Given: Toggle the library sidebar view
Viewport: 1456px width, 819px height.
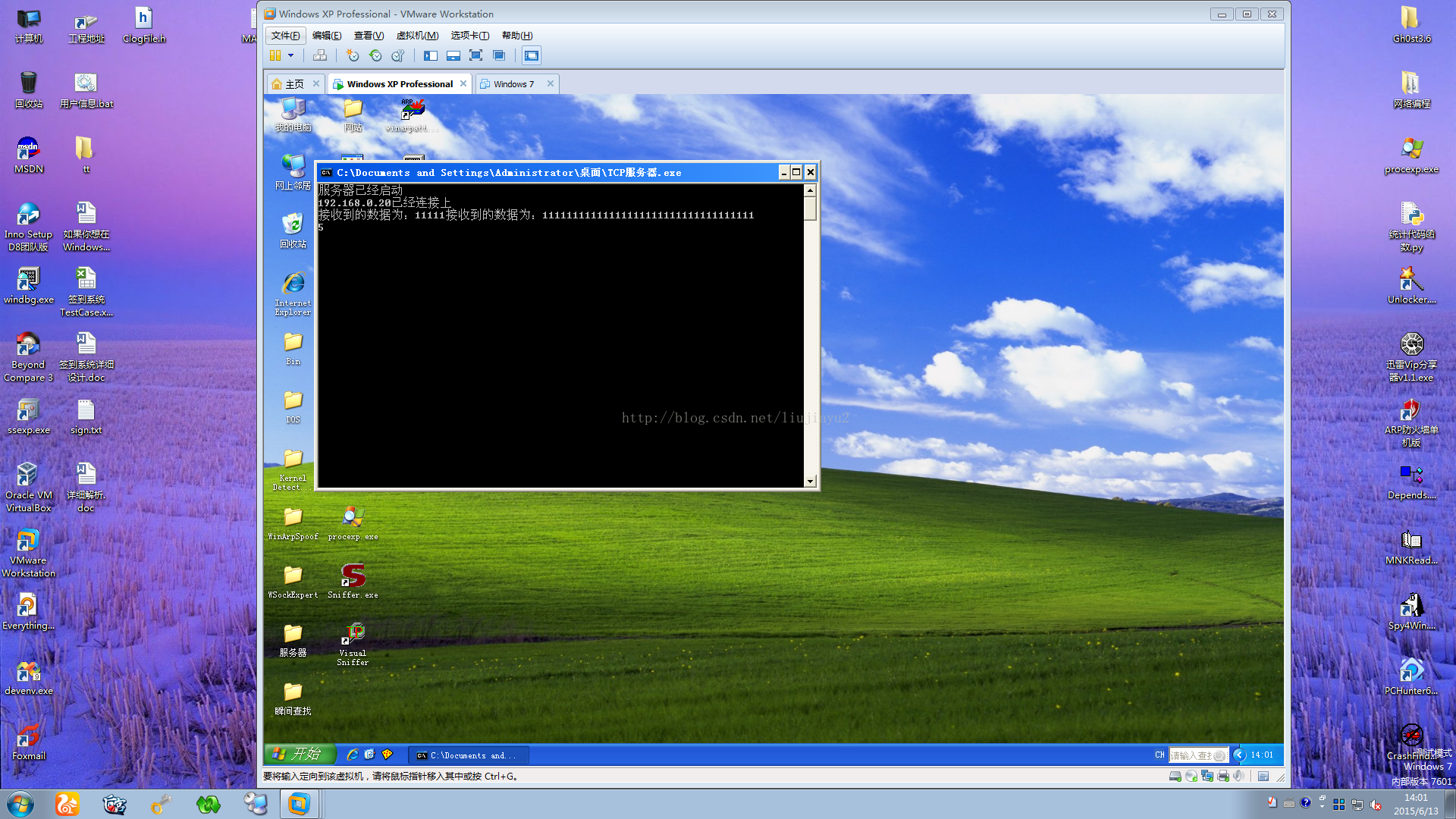Looking at the screenshot, I should click(431, 55).
